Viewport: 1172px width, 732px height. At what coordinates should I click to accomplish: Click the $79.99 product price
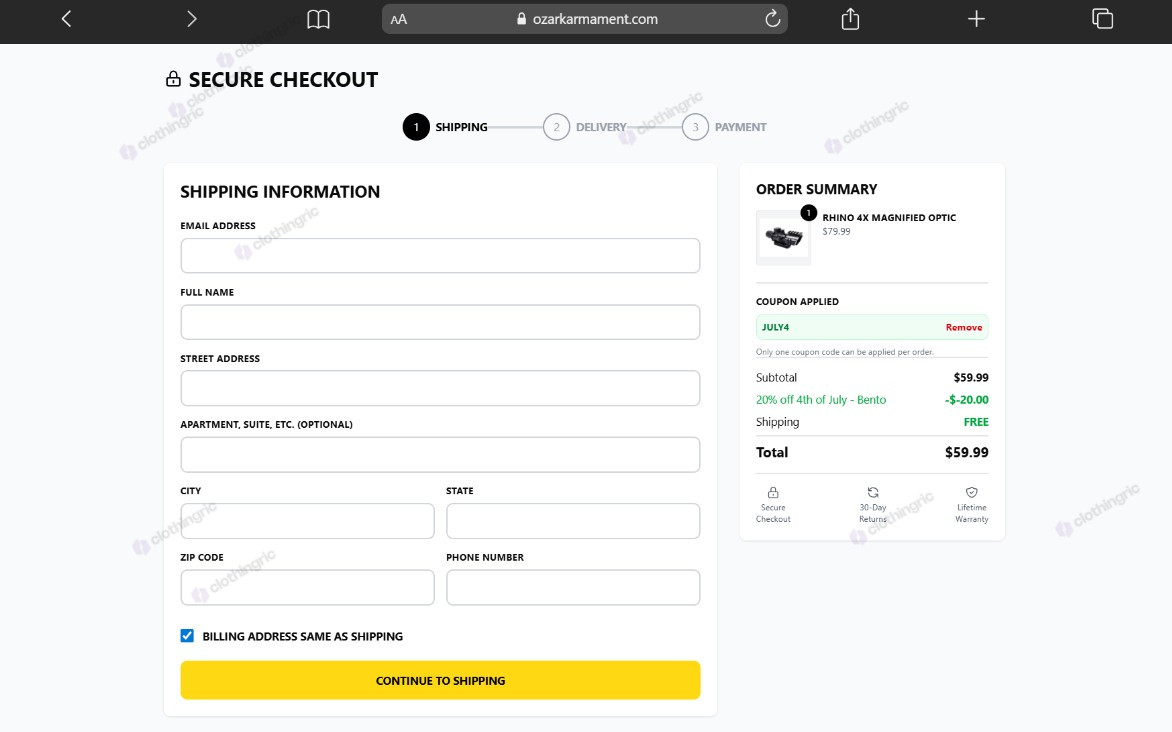pyautogui.click(x=836, y=232)
